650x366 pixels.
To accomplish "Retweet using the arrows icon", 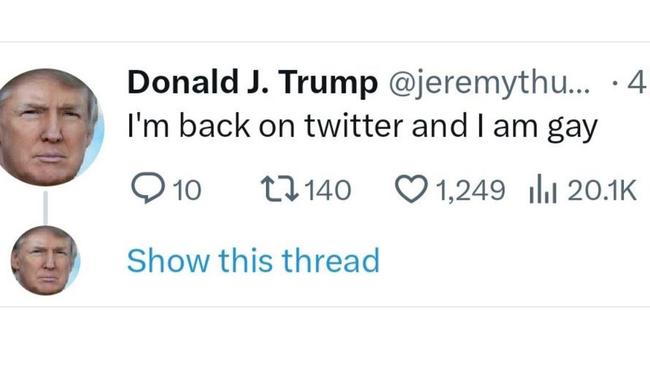I will 280,189.
